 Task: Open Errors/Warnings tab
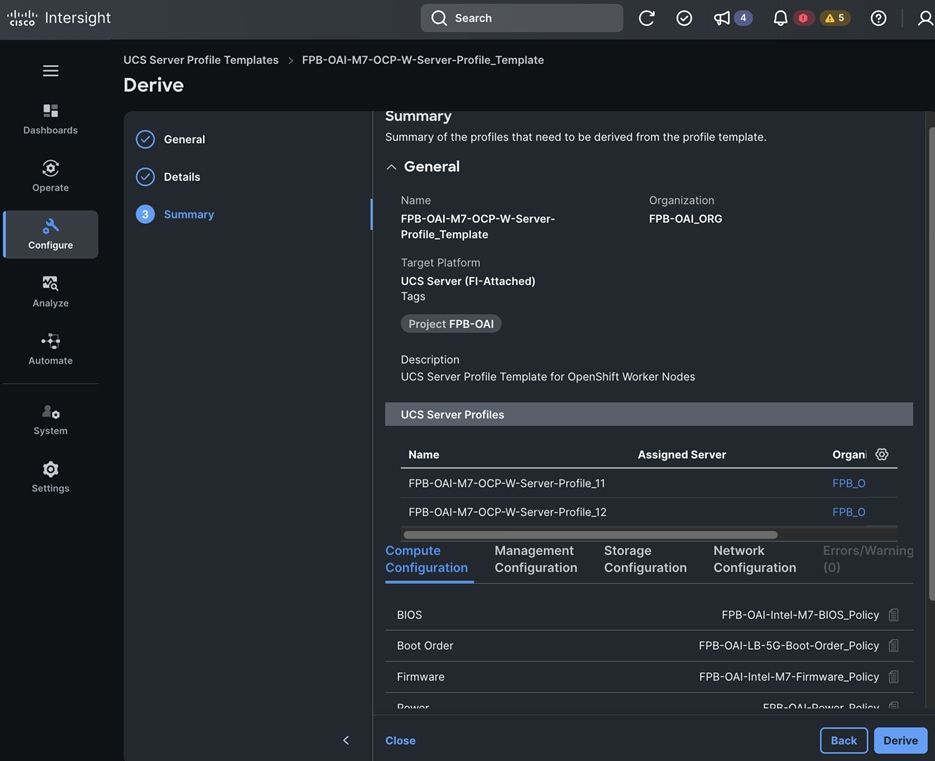tap(868, 559)
